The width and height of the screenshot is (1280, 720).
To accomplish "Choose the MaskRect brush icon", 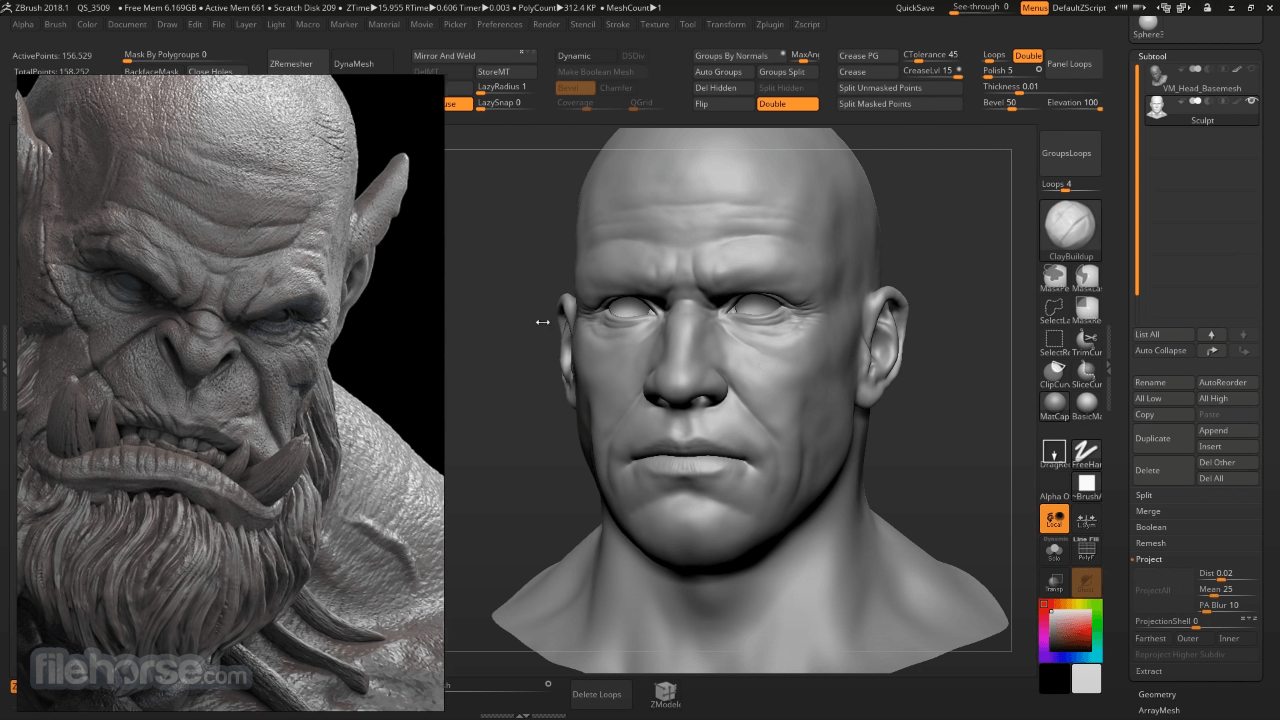I will (1087, 308).
